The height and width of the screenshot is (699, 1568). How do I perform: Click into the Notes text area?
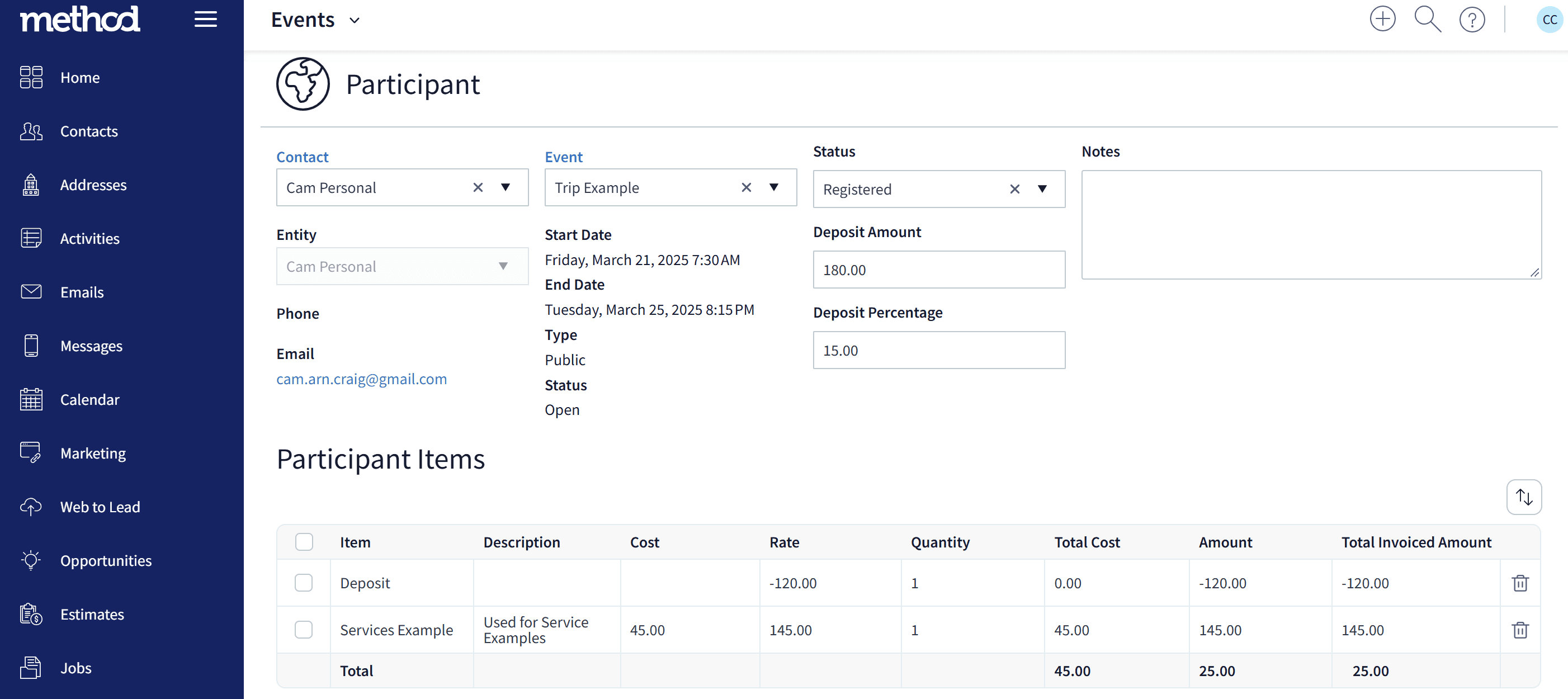coord(1311,225)
